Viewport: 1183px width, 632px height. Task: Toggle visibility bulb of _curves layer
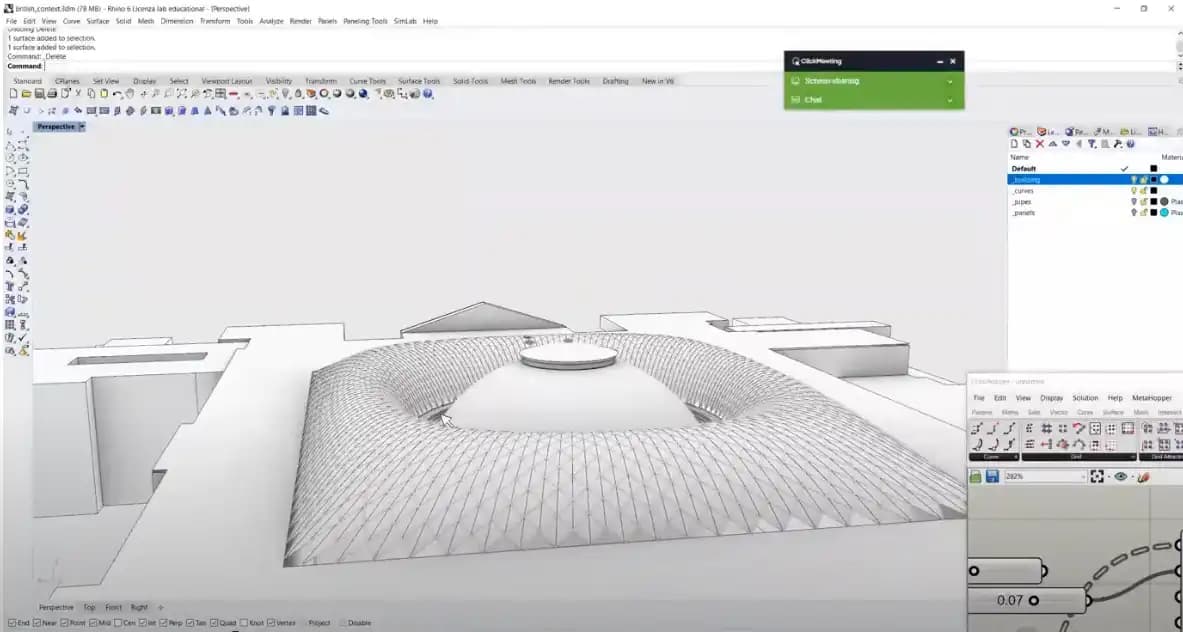(1133, 191)
